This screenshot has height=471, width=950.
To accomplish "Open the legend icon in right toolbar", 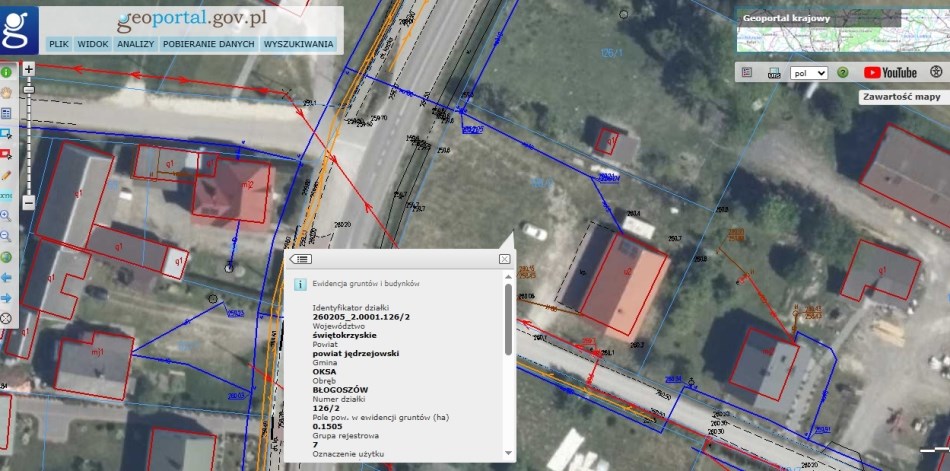I will pos(746,73).
